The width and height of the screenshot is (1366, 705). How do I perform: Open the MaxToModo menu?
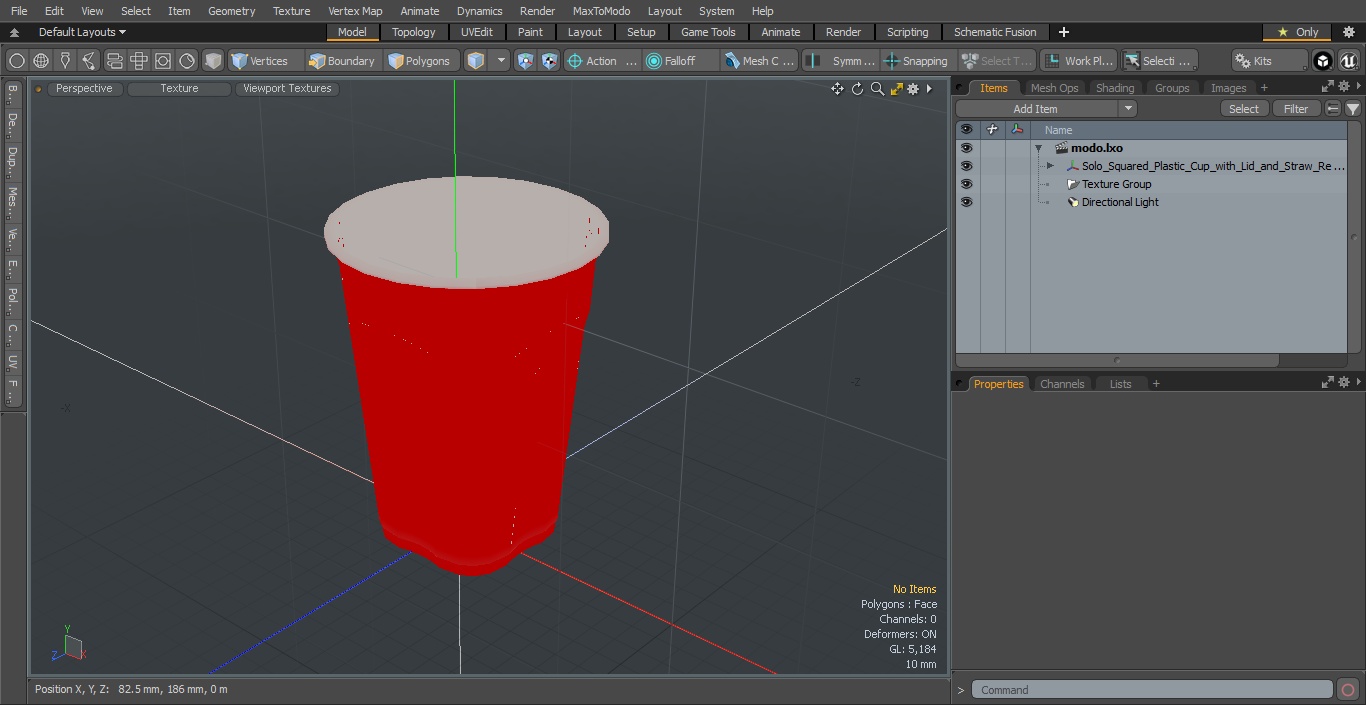(x=601, y=11)
